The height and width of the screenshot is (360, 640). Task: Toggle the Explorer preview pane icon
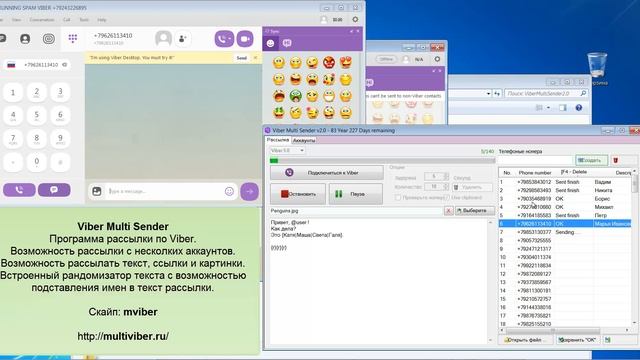click(563, 108)
